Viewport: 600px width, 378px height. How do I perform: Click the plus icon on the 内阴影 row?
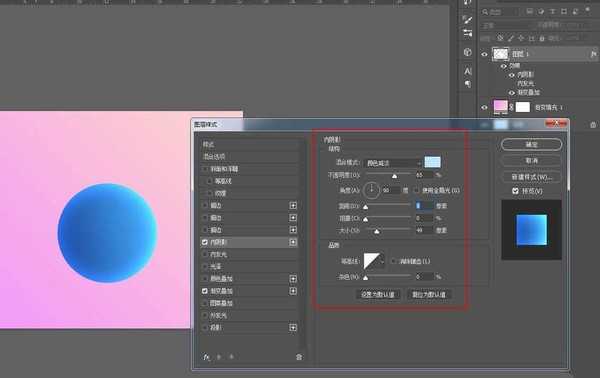(293, 242)
